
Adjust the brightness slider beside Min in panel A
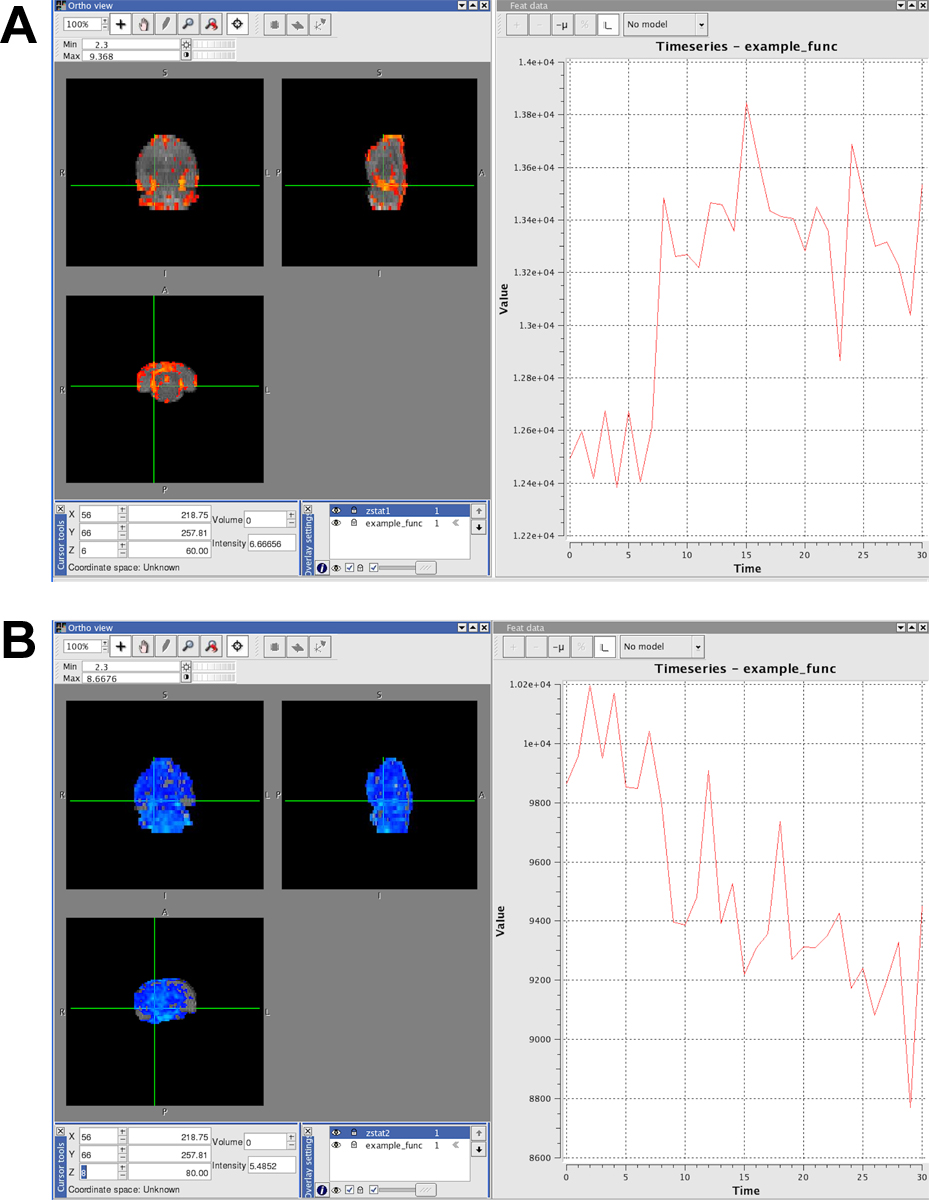(x=214, y=44)
